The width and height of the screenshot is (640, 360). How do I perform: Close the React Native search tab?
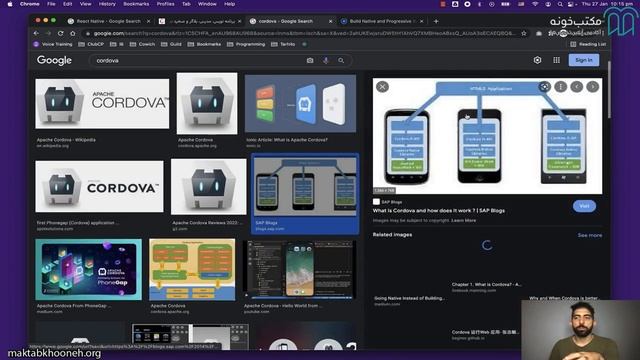coord(148,21)
